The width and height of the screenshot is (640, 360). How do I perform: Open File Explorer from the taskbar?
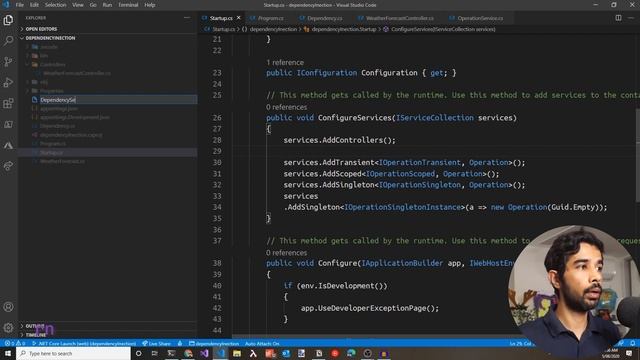click(237, 353)
